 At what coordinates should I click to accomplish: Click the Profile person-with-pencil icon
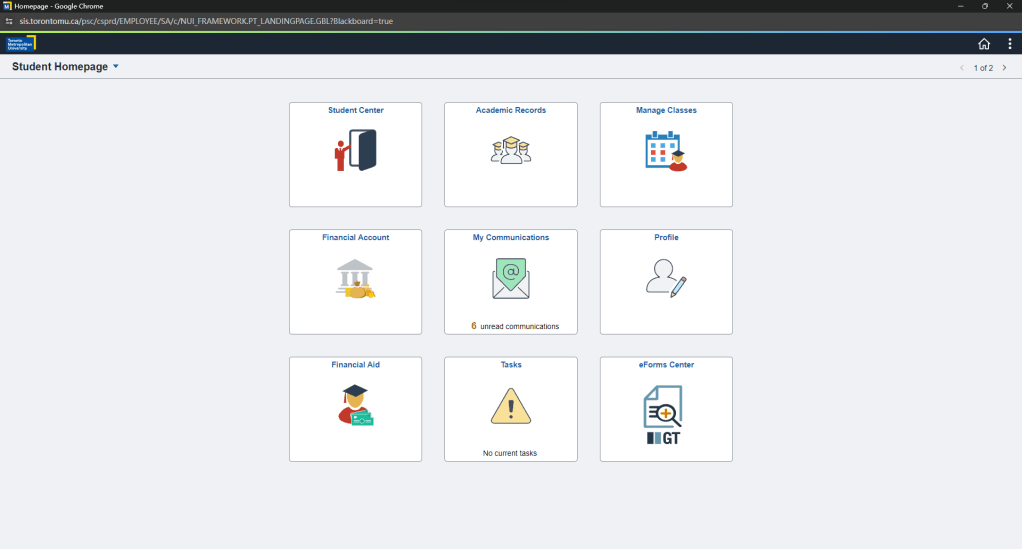tap(666, 277)
